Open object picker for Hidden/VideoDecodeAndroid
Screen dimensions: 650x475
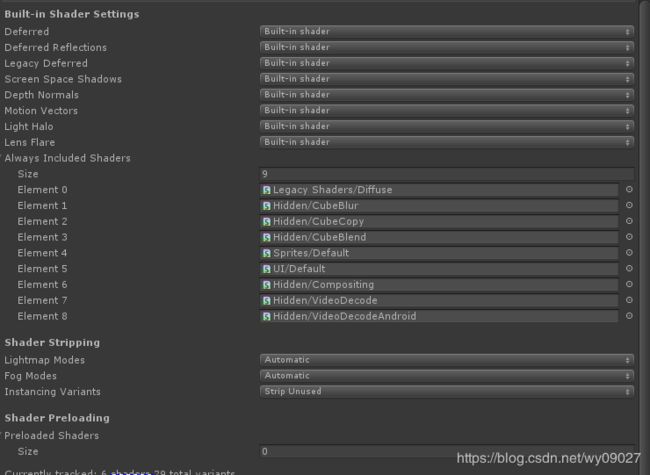pos(629,316)
